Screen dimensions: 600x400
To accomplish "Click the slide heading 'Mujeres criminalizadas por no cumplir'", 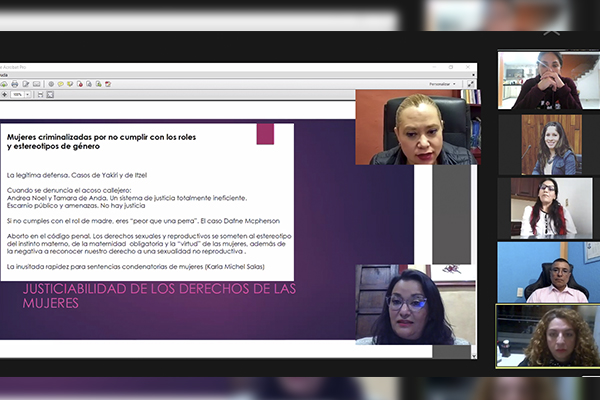I will pos(101,142).
